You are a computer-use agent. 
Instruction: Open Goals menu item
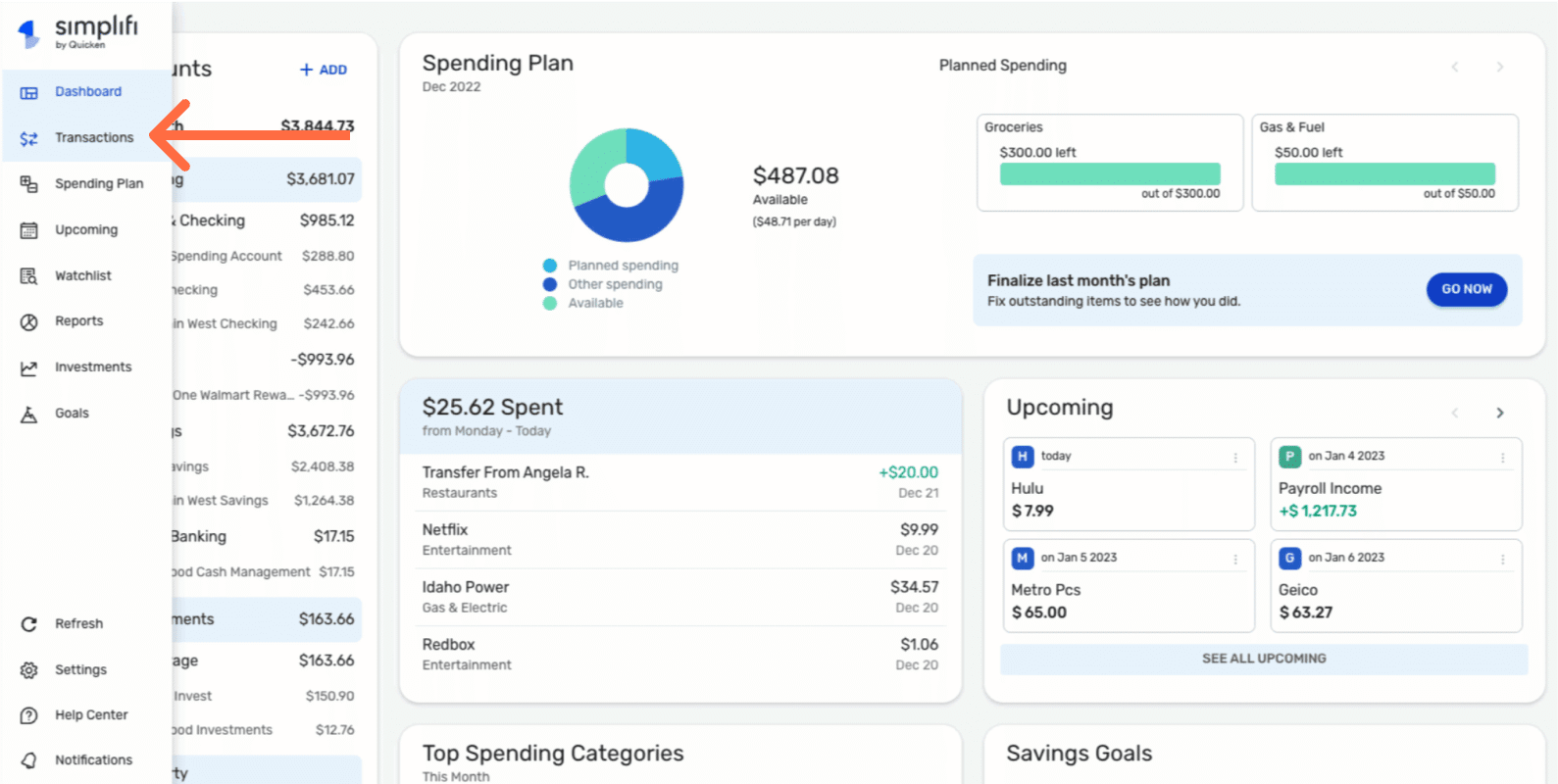click(x=72, y=414)
